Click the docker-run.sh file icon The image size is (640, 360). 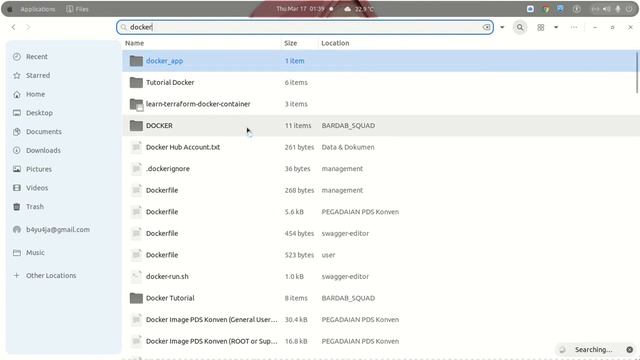[136, 276]
